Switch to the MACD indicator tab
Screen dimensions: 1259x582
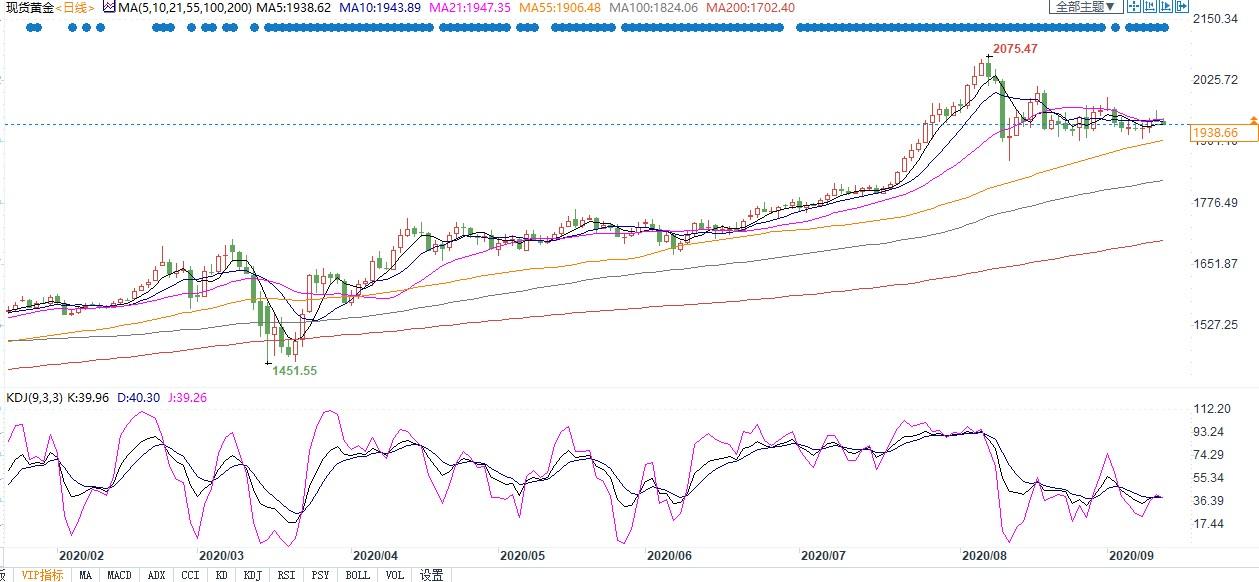[x=120, y=575]
